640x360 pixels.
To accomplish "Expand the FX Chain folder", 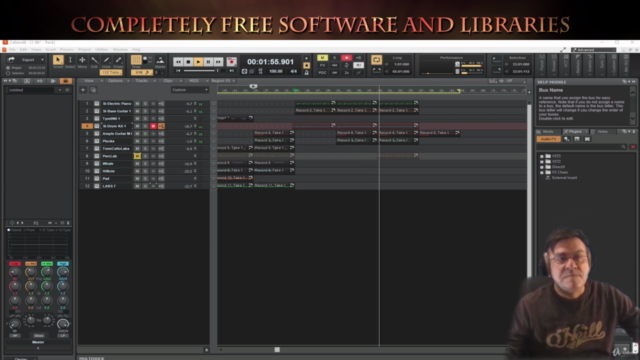I will 542,172.
